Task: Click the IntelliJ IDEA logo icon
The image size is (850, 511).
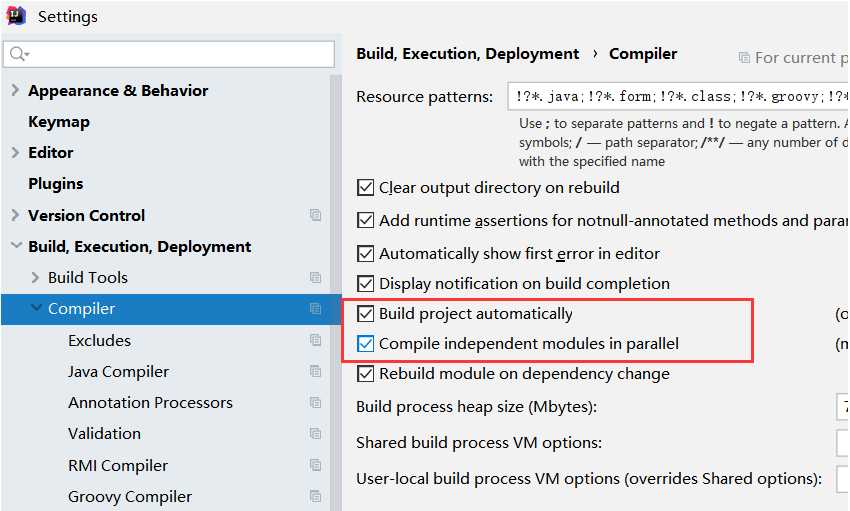Action: [16, 17]
